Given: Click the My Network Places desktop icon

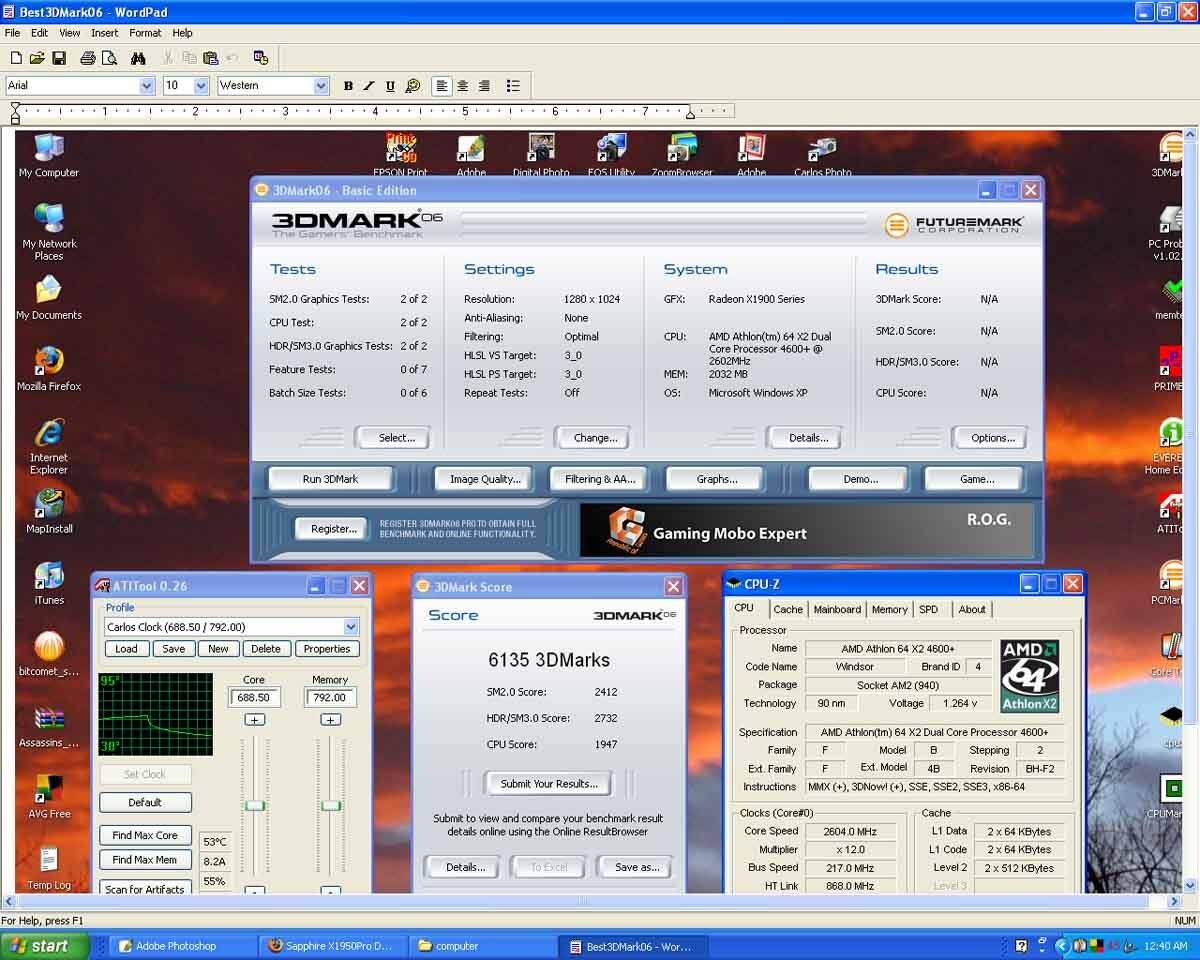Looking at the screenshot, I should (x=48, y=232).
